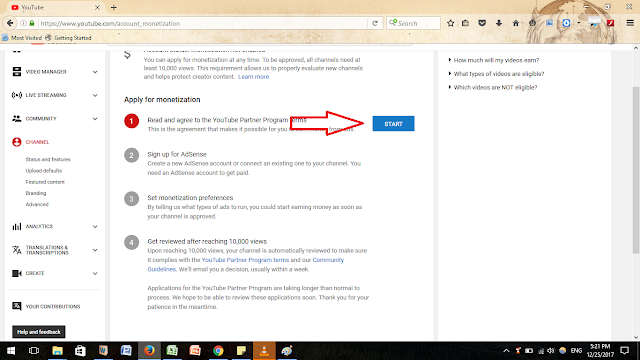The width and height of the screenshot is (640, 360).
Task: Open Branding submenu item
Action: click(x=36, y=193)
